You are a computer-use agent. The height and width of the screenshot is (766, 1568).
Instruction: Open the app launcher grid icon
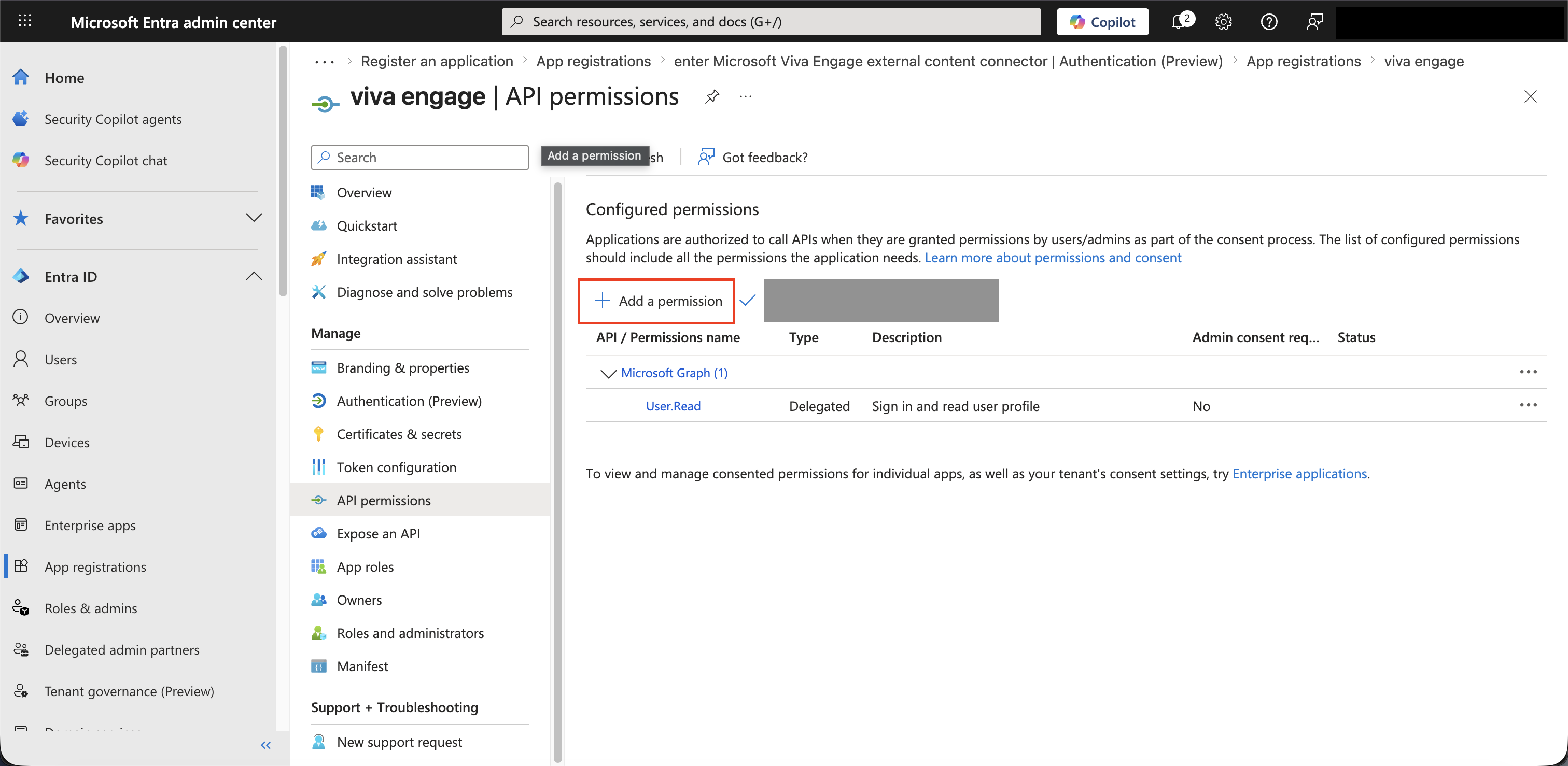(x=24, y=21)
